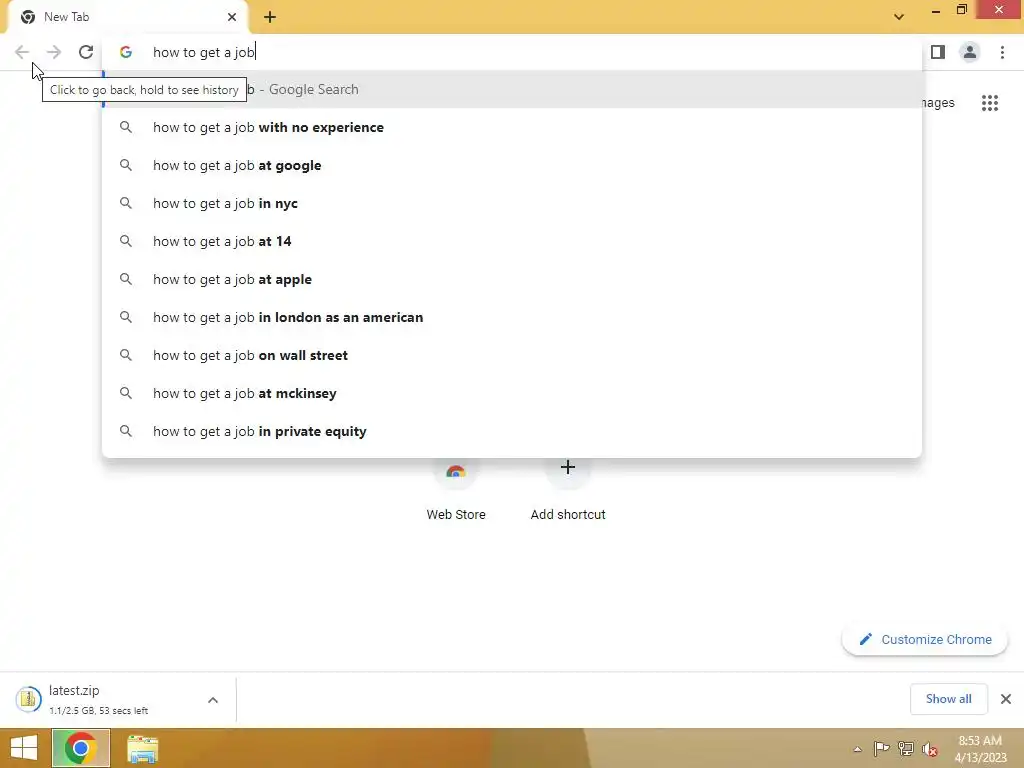Click the Google logo in the address bar

(x=125, y=52)
